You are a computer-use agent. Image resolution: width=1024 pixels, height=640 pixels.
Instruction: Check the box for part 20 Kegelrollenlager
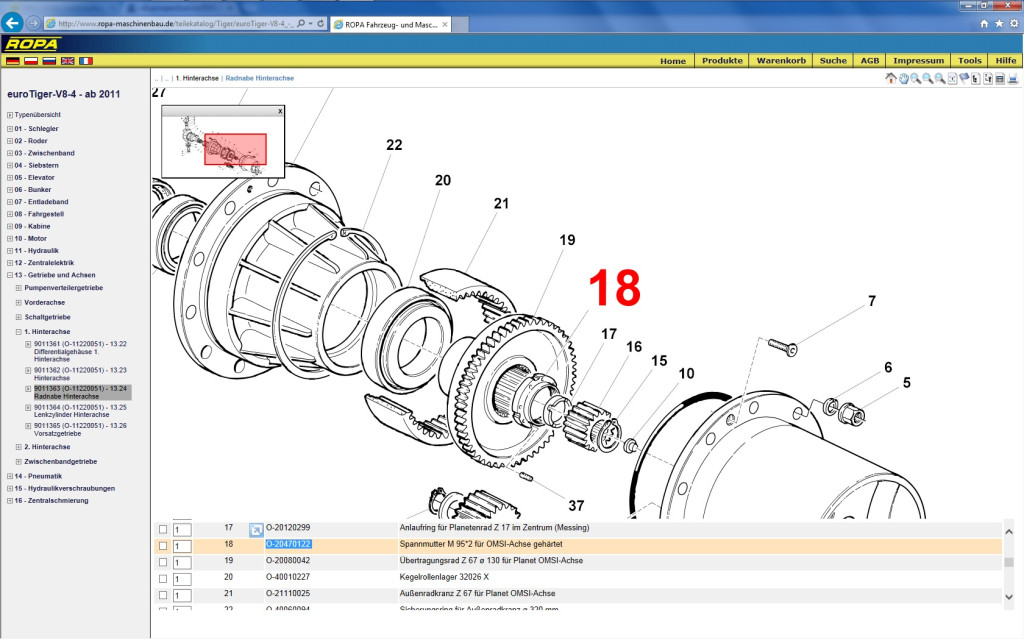click(x=163, y=579)
